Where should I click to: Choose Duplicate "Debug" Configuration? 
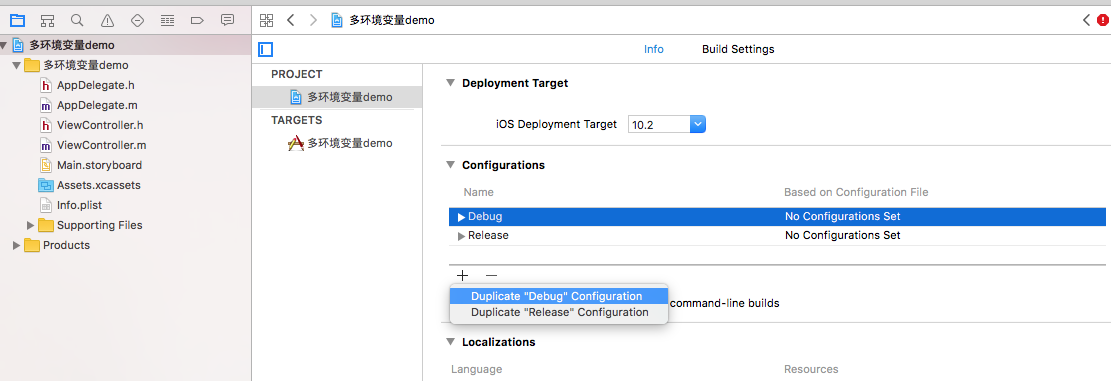click(558, 296)
